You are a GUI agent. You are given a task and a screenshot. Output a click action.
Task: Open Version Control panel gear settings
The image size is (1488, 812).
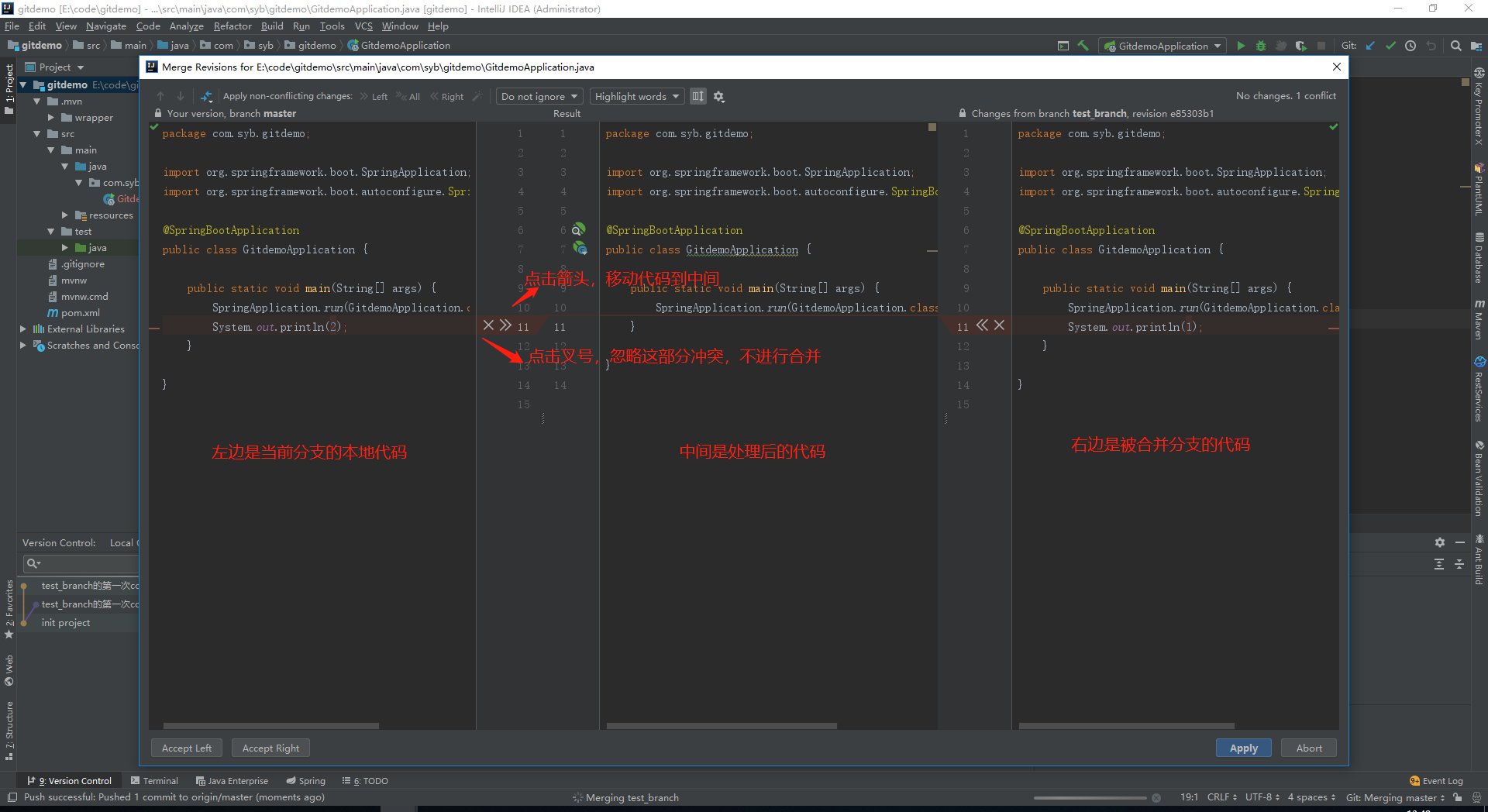click(1439, 542)
